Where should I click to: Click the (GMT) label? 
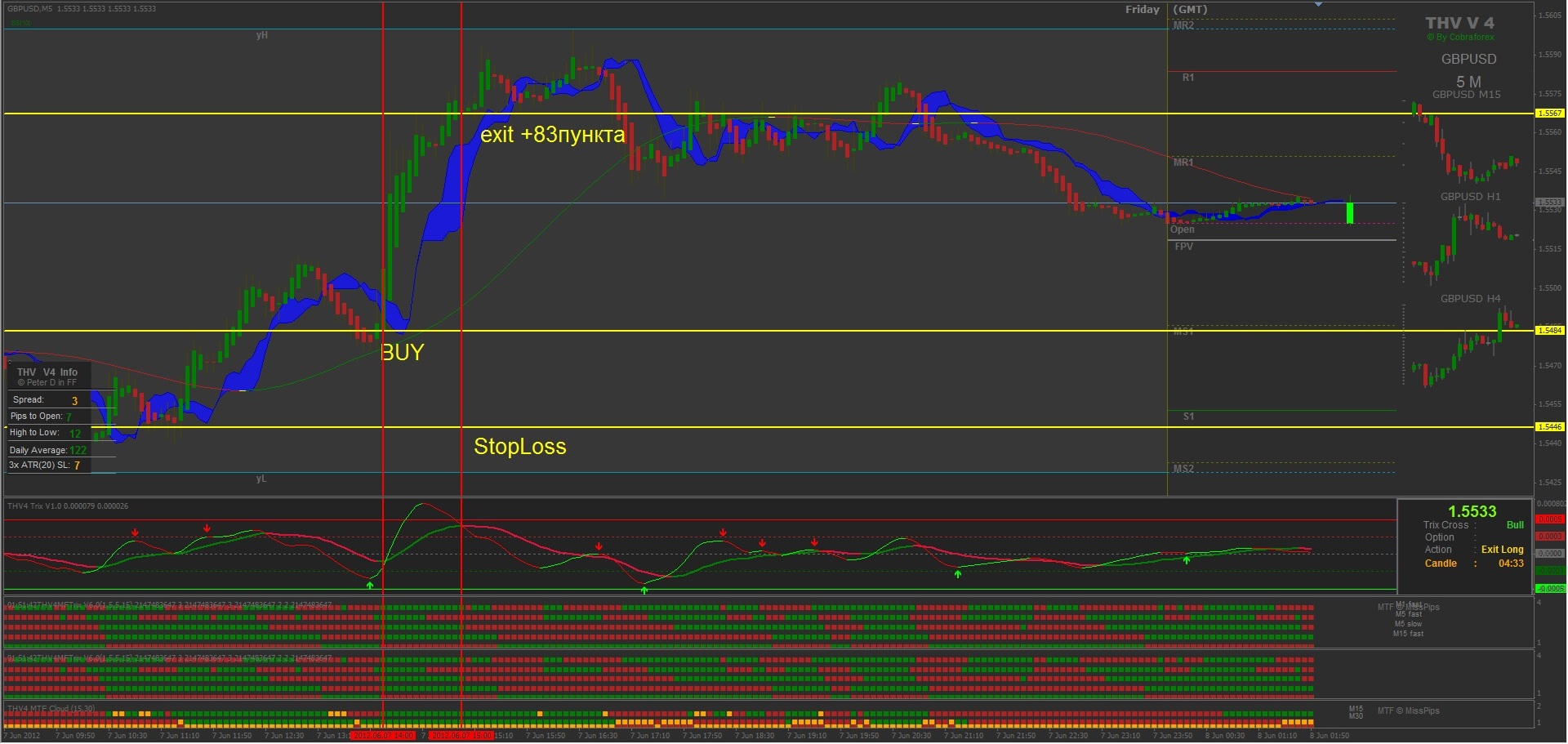point(1191,10)
